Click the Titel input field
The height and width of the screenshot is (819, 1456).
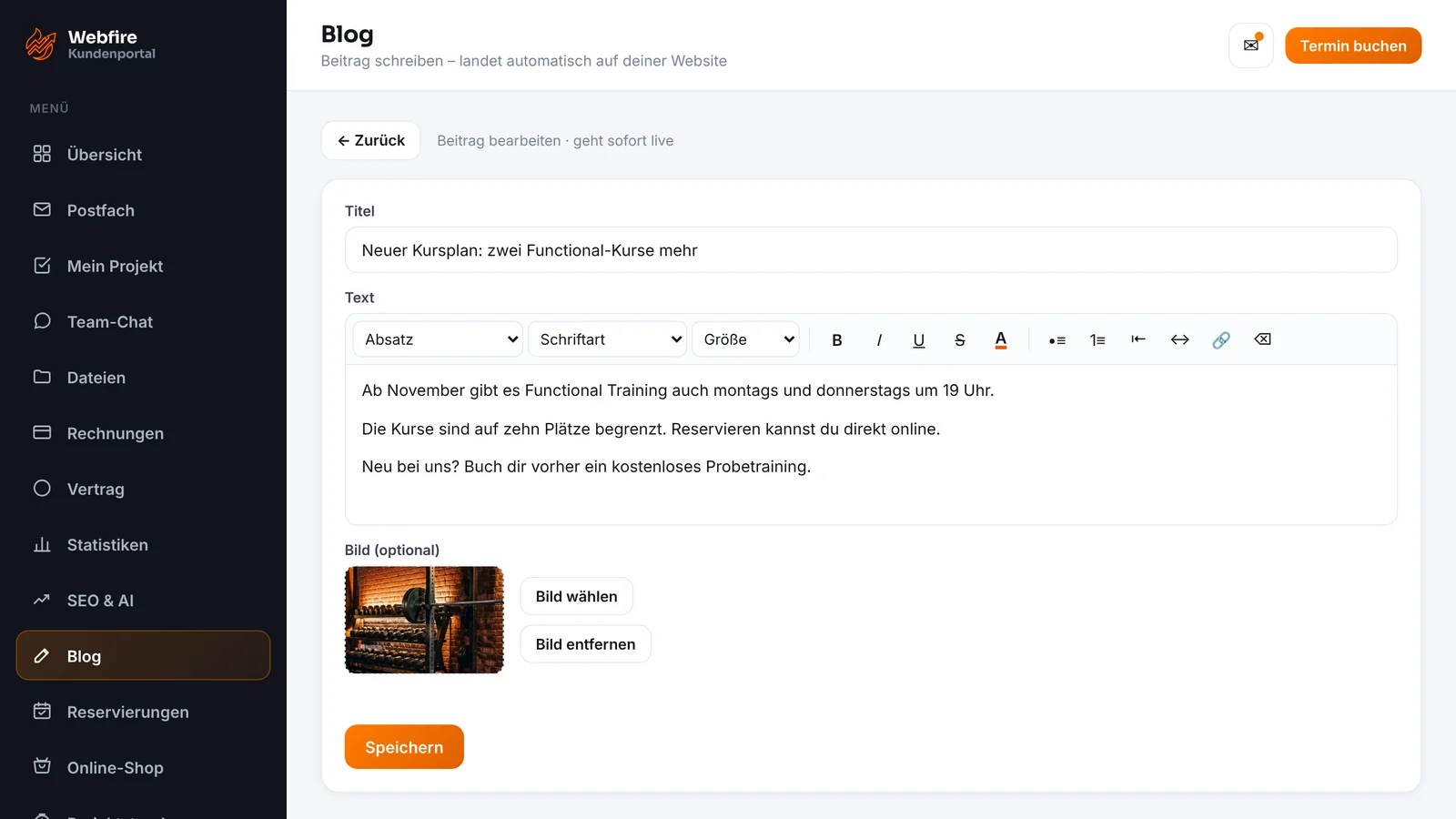click(871, 250)
